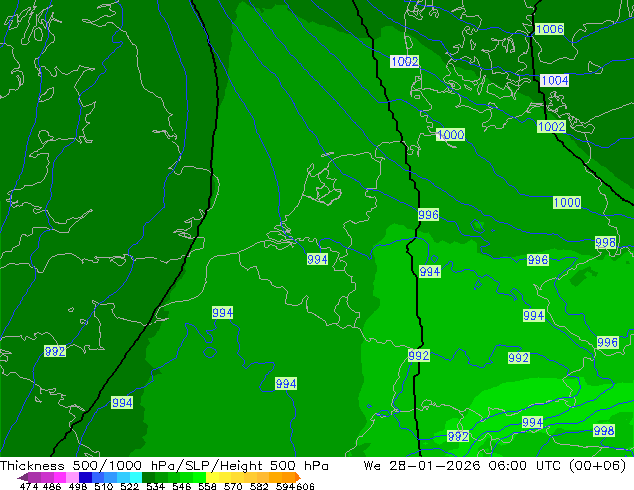634x490 pixels.
Task: Click the bright yellow swatch above legend value 558
Action: tap(212, 477)
